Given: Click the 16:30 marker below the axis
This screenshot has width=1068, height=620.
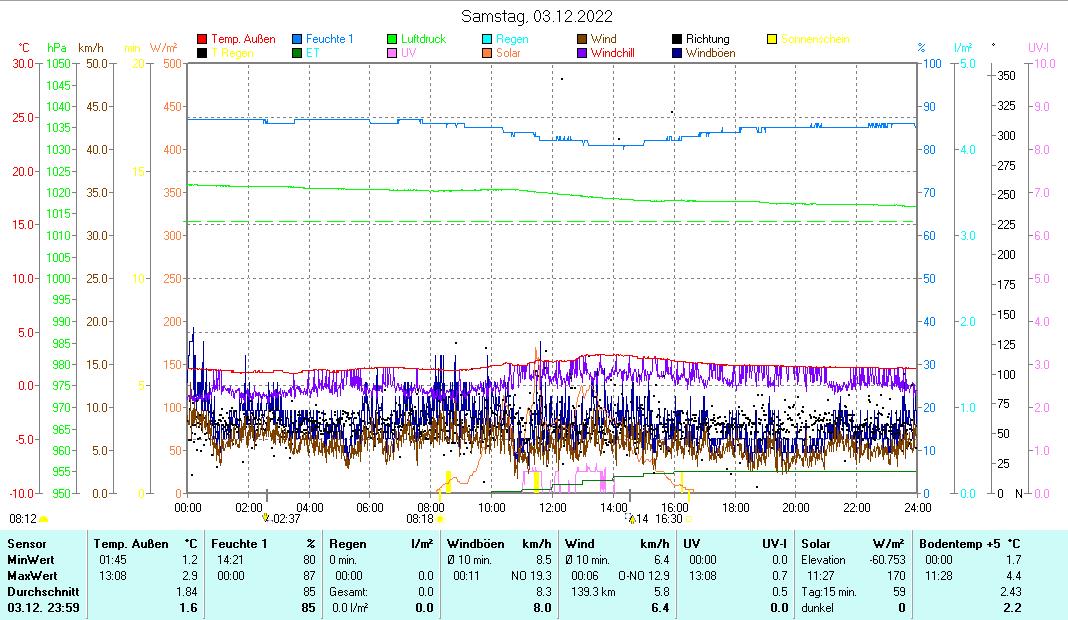Looking at the screenshot, I should pos(668,519).
